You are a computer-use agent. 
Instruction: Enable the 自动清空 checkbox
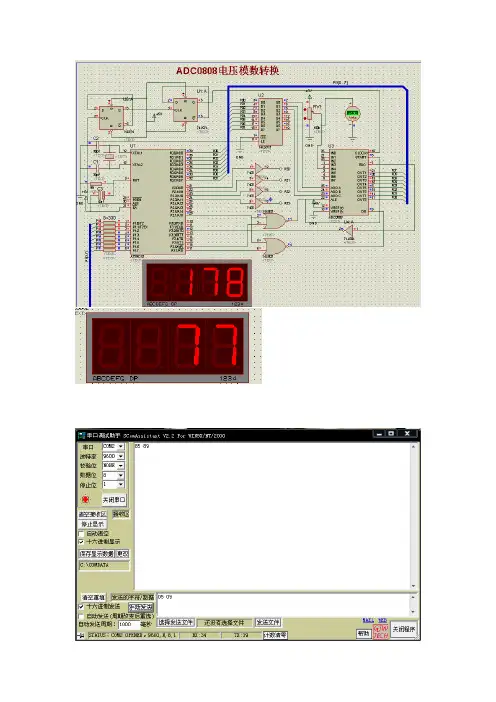tap(81, 534)
